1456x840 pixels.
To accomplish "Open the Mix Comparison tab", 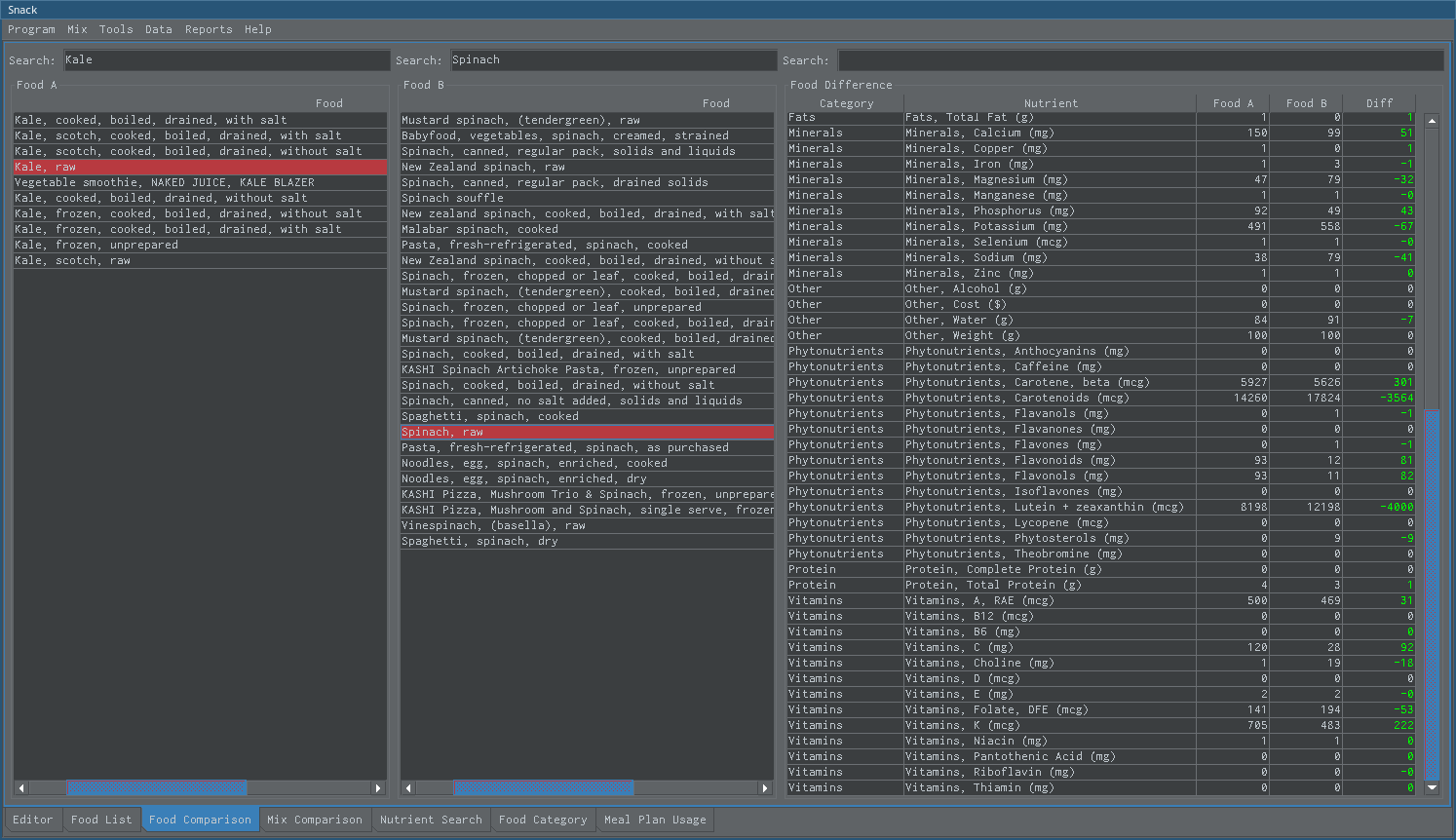I will point(315,820).
